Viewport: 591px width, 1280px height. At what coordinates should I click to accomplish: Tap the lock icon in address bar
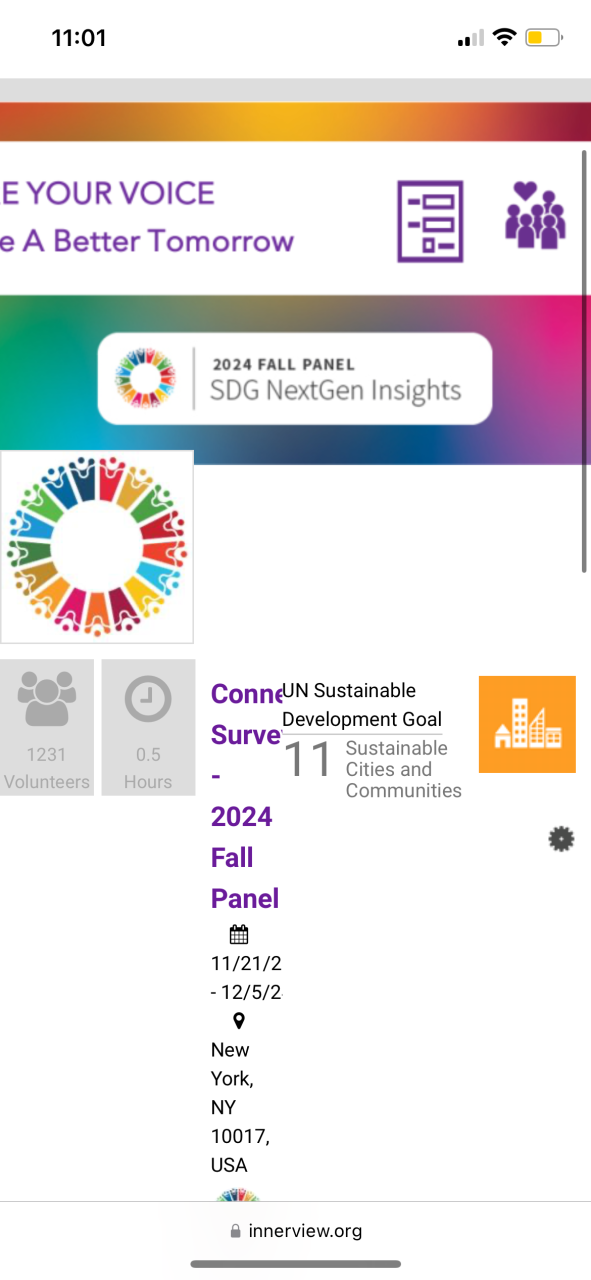click(x=236, y=1232)
